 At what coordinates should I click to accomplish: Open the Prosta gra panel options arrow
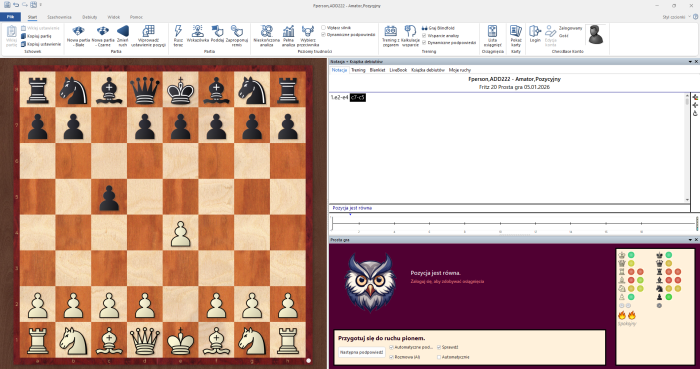click(x=690, y=240)
